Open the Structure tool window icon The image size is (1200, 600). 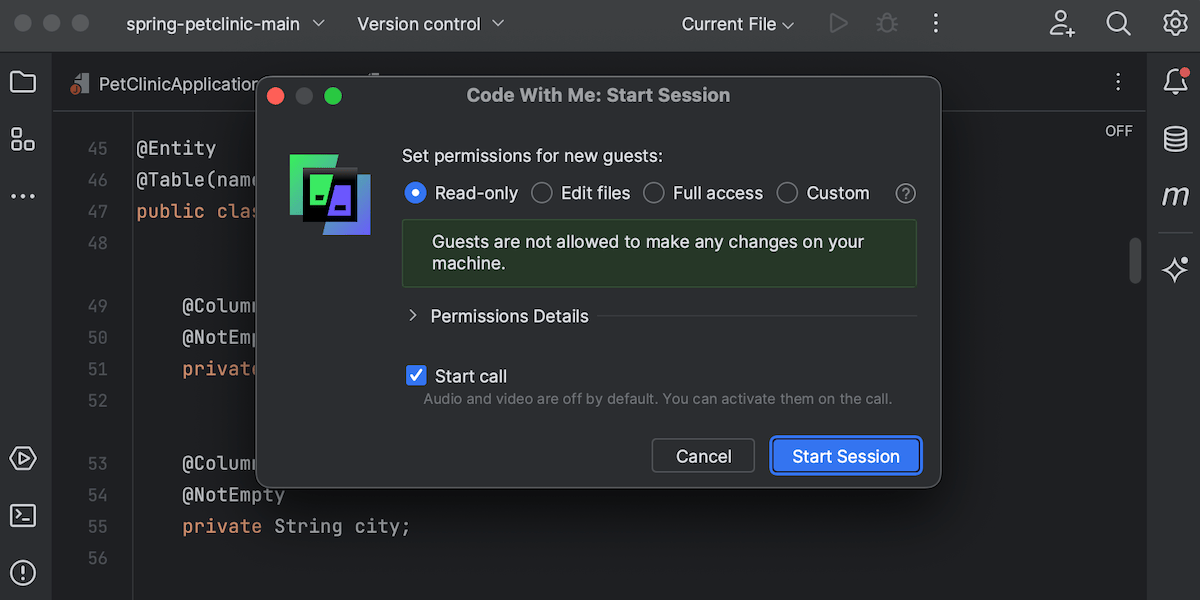coord(23,139)
